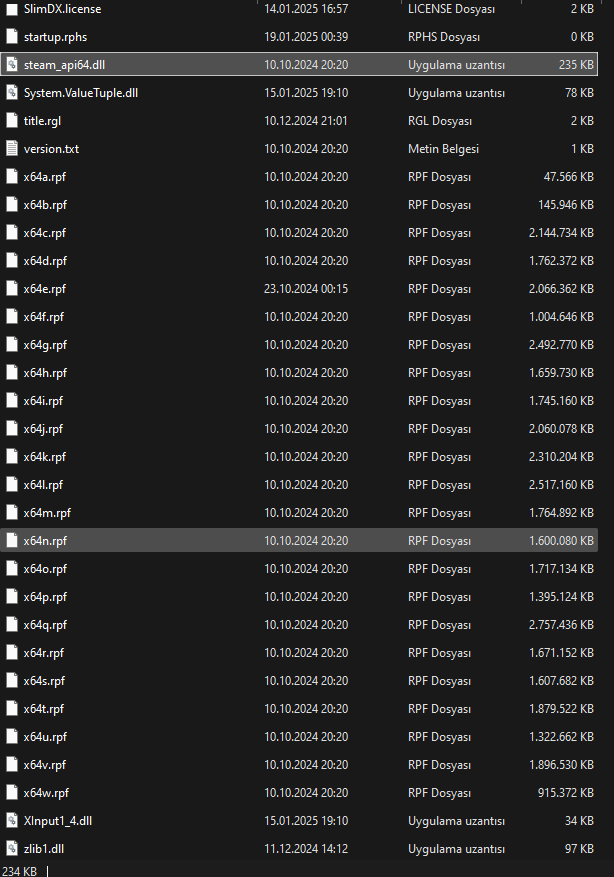Screen dimensions: 614x877
Task: Click the version.txt text document icon
Action: point(12,149)
